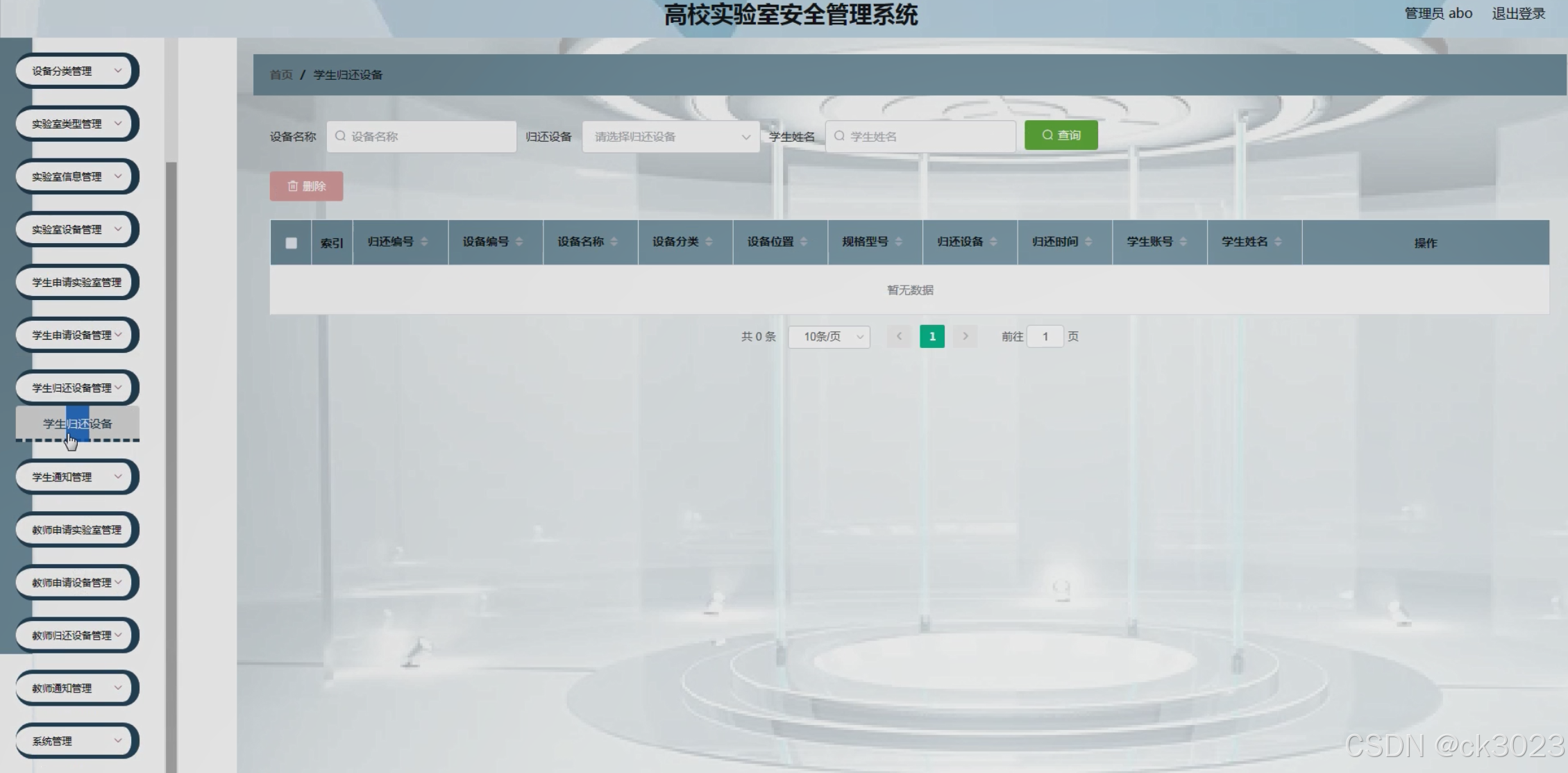This screenshot has height=773, width=1568.
Task: Click the red 删除 button
Action: [x=306, y=186]
